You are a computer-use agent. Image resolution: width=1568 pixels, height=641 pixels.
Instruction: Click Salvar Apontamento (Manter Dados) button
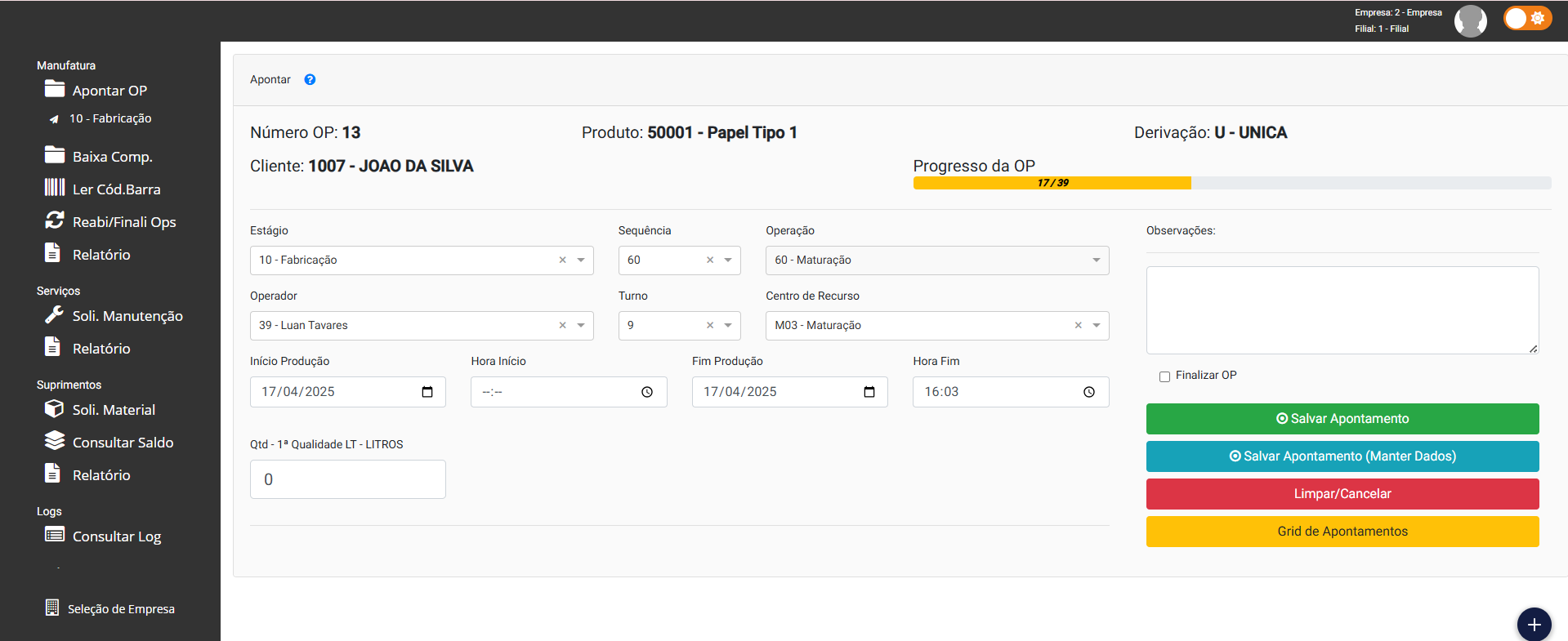[1342, 456]
